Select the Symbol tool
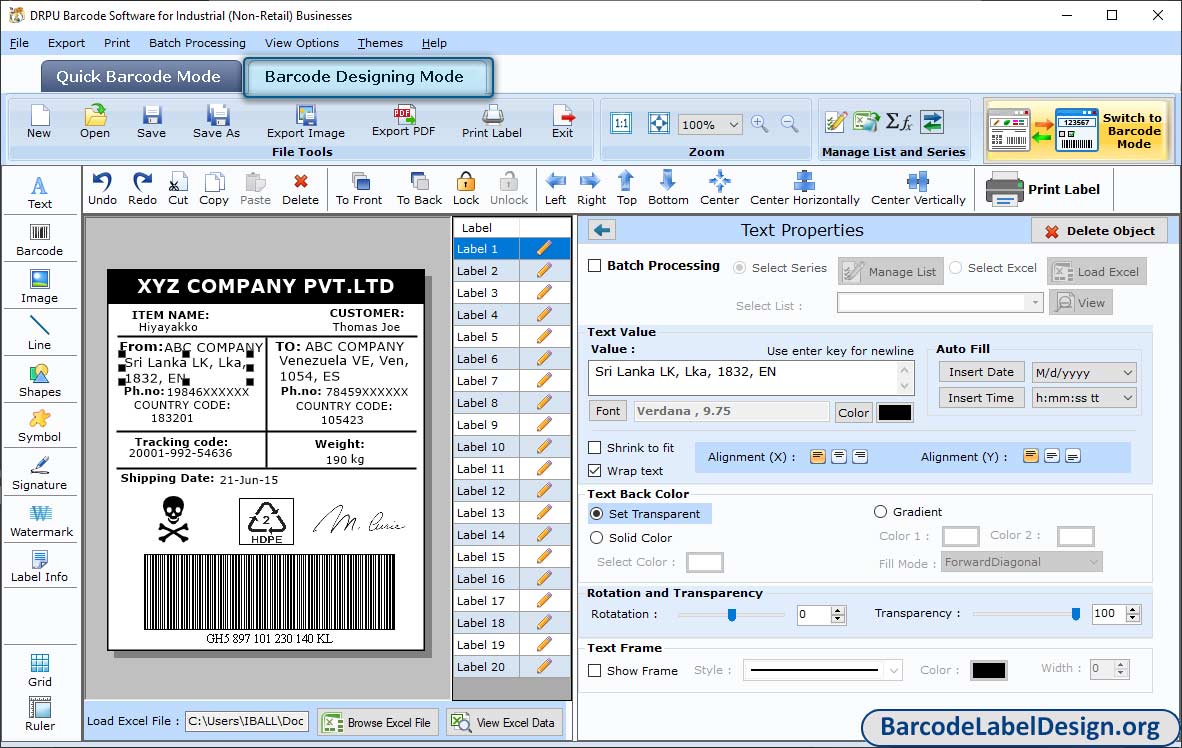The image size is (1182, 748). pyautogui.click(x=39, y=426)
